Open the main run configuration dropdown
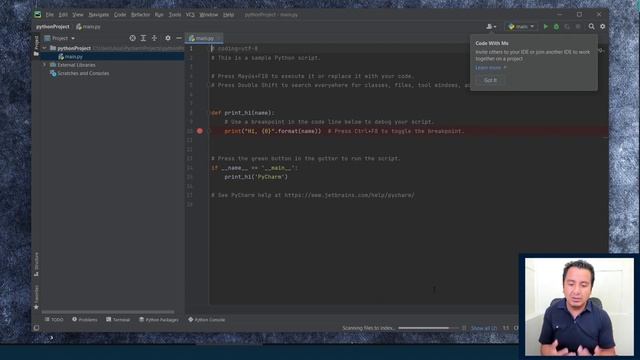This screenshot has width=640, height=360. point(521,27)
